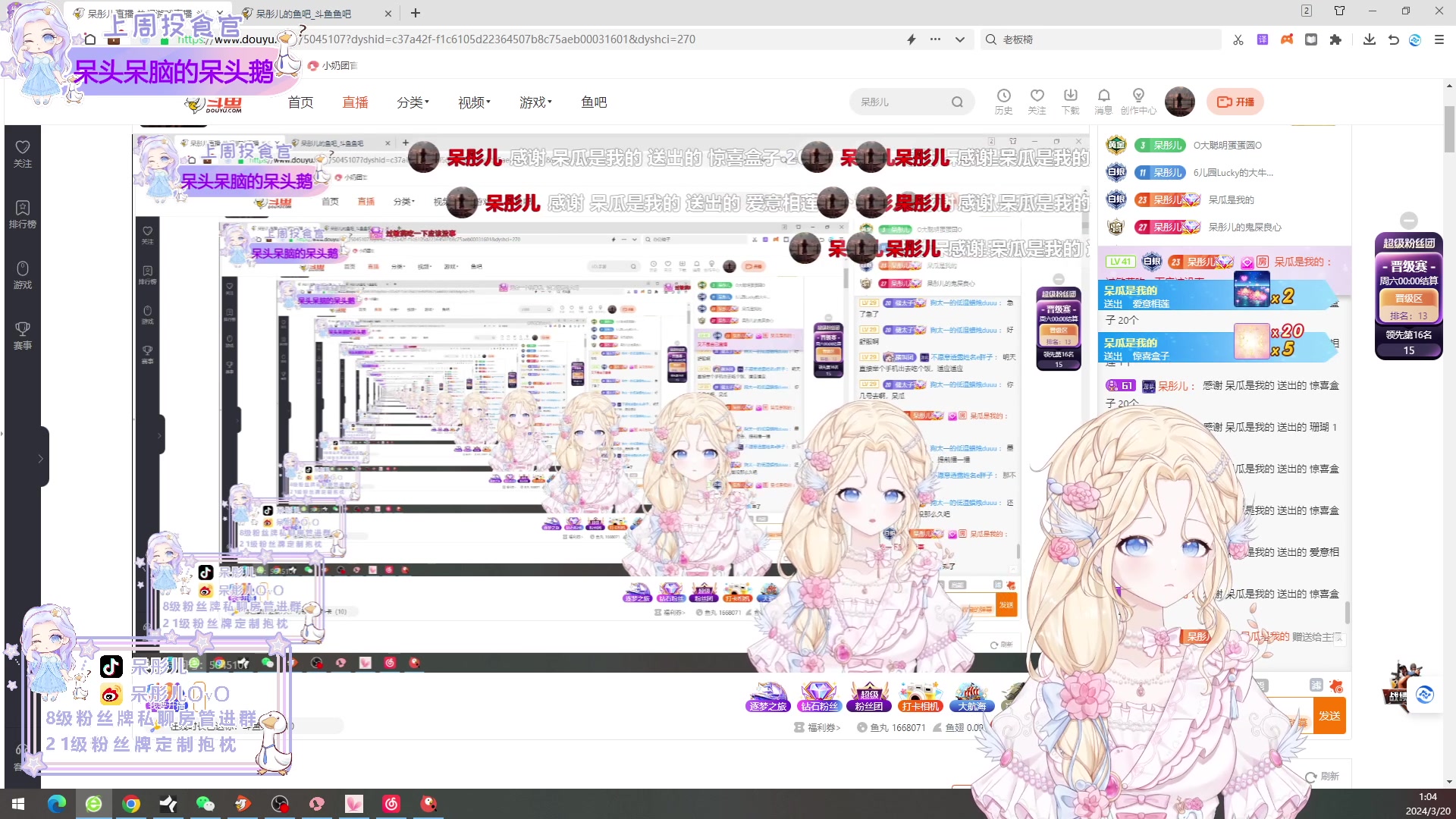The image size is (1456, 819).
Task: Click the page vertical scrollbar thumb
Action: 1449,129
